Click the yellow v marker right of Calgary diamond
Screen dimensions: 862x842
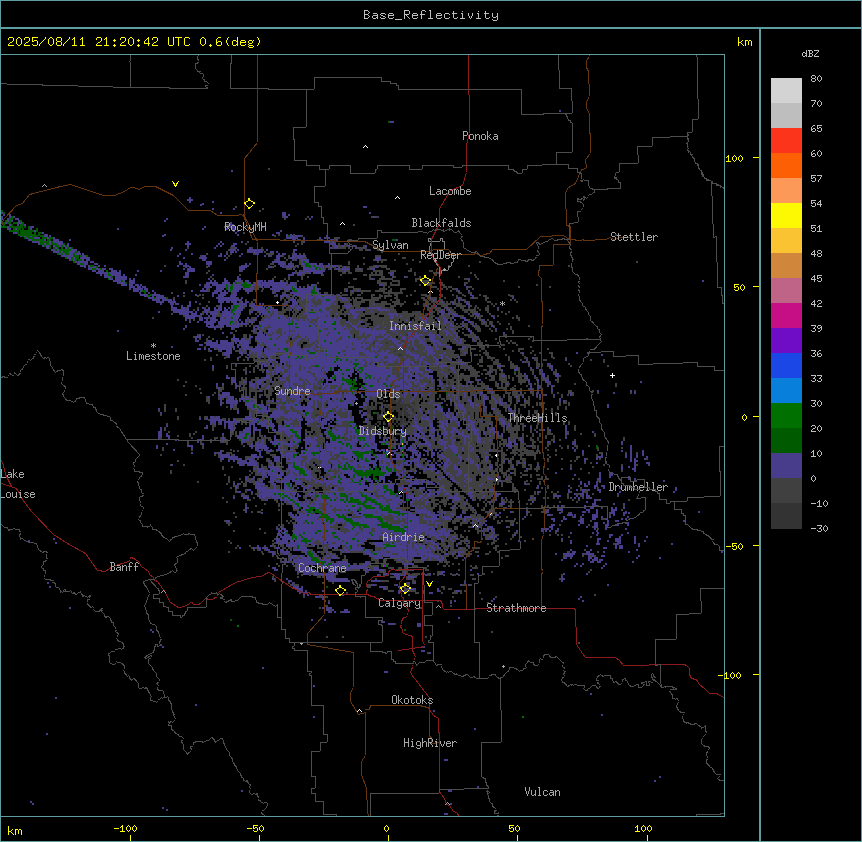tap(429, 584)
